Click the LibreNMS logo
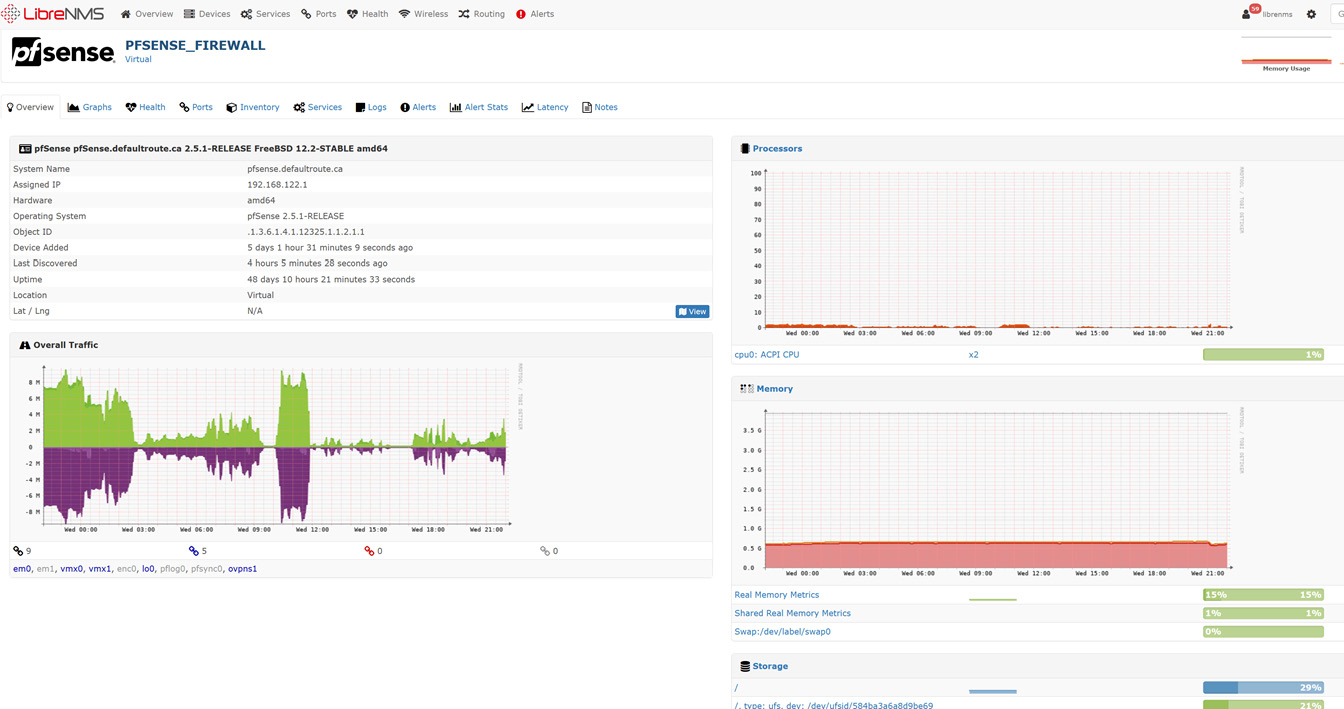 (x=53, y=14)
